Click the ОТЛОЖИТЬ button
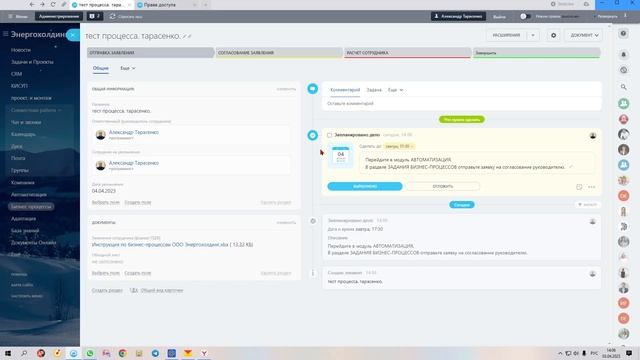This screenshot has height=360, width=640. coord(443,186)
